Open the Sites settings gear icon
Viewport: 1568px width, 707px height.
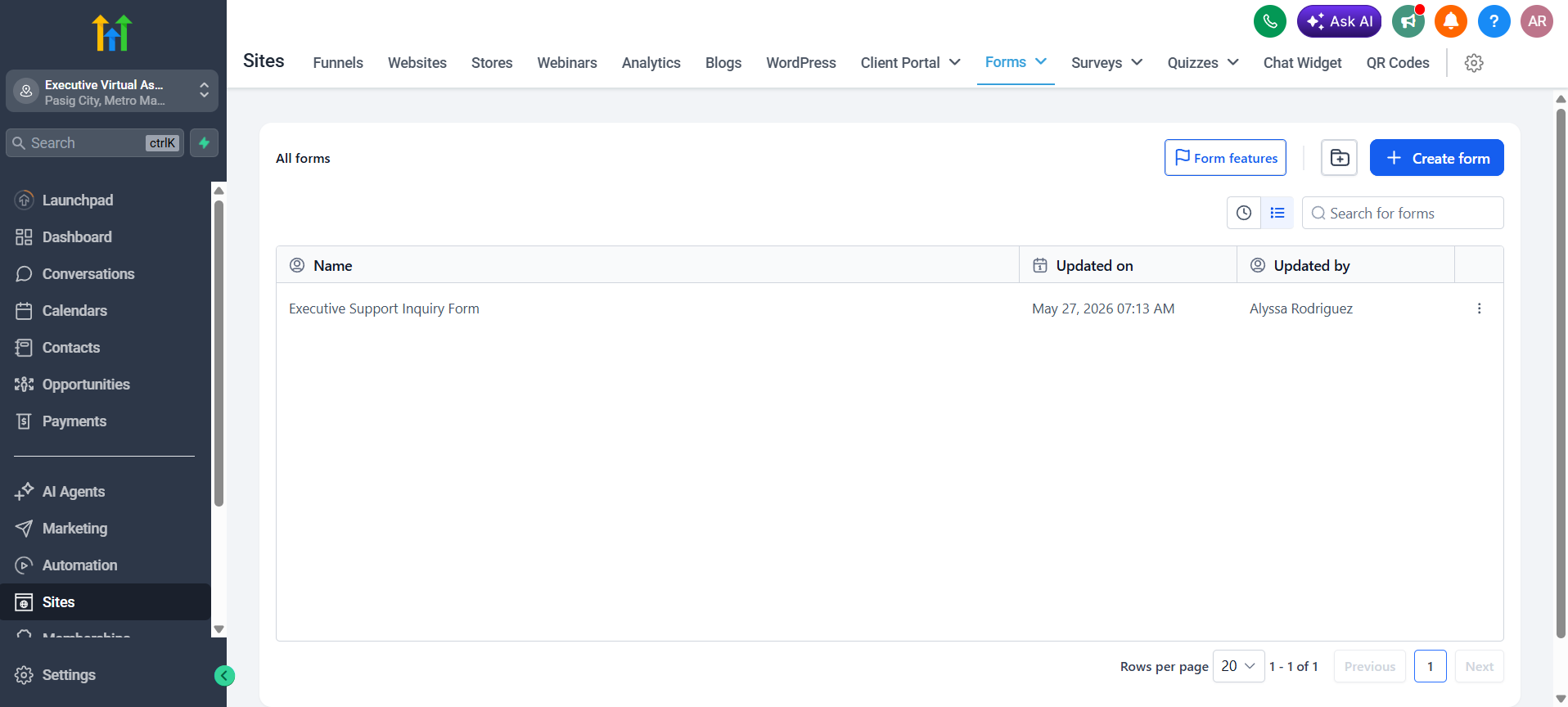1474,63
